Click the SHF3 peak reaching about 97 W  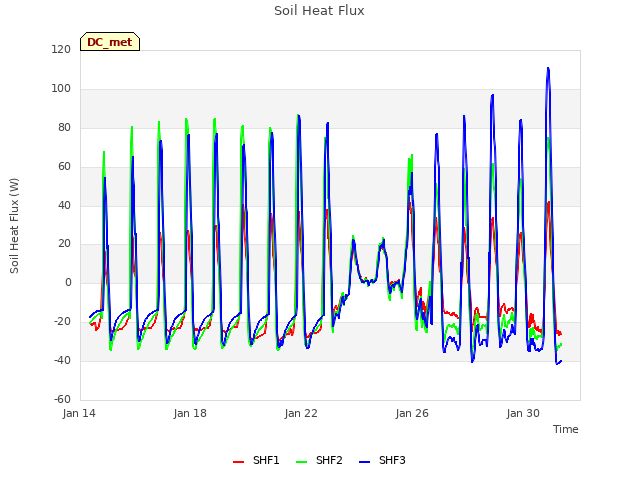(493, 96)
